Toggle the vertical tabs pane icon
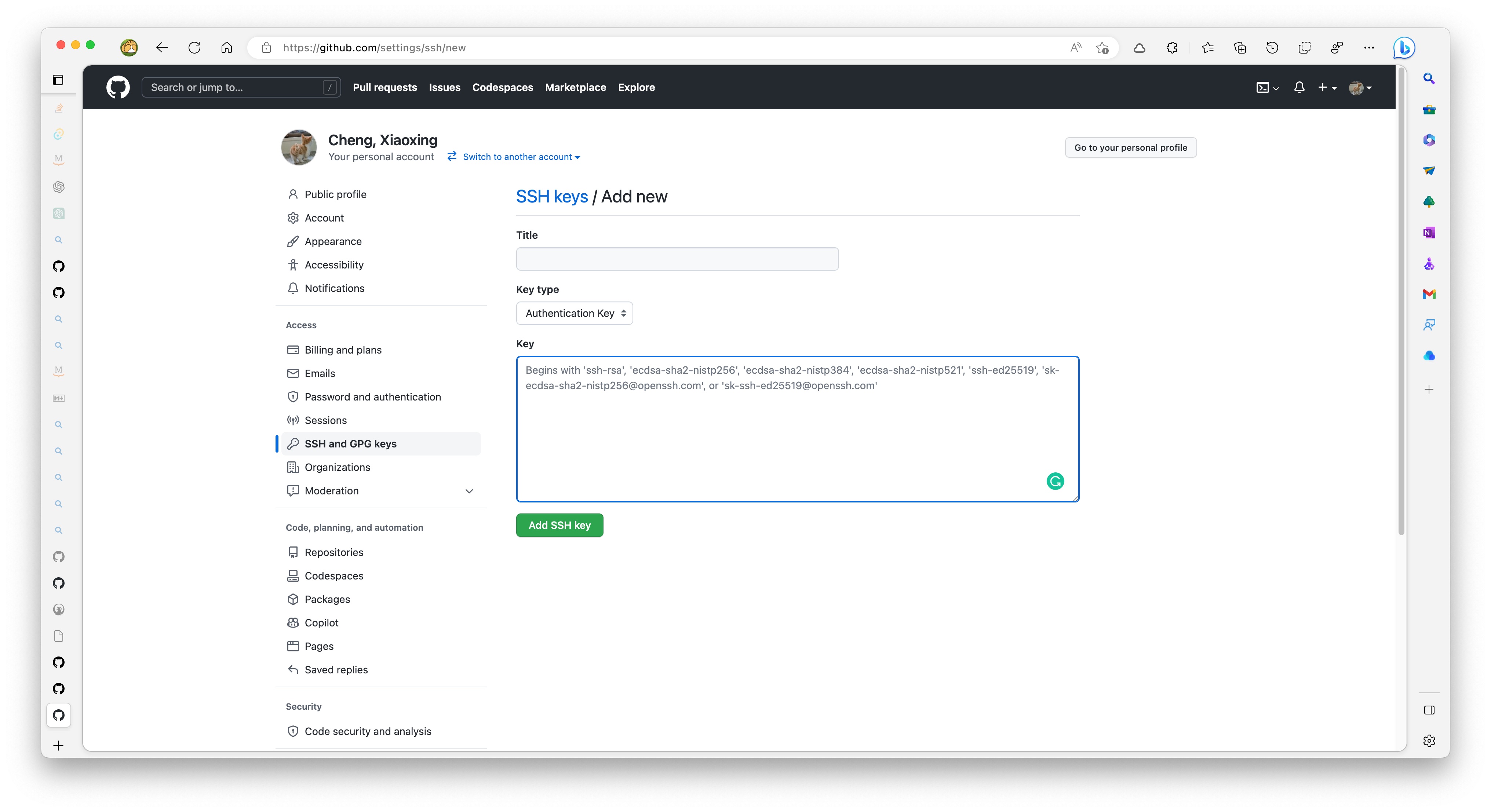 tap(58, 80)
